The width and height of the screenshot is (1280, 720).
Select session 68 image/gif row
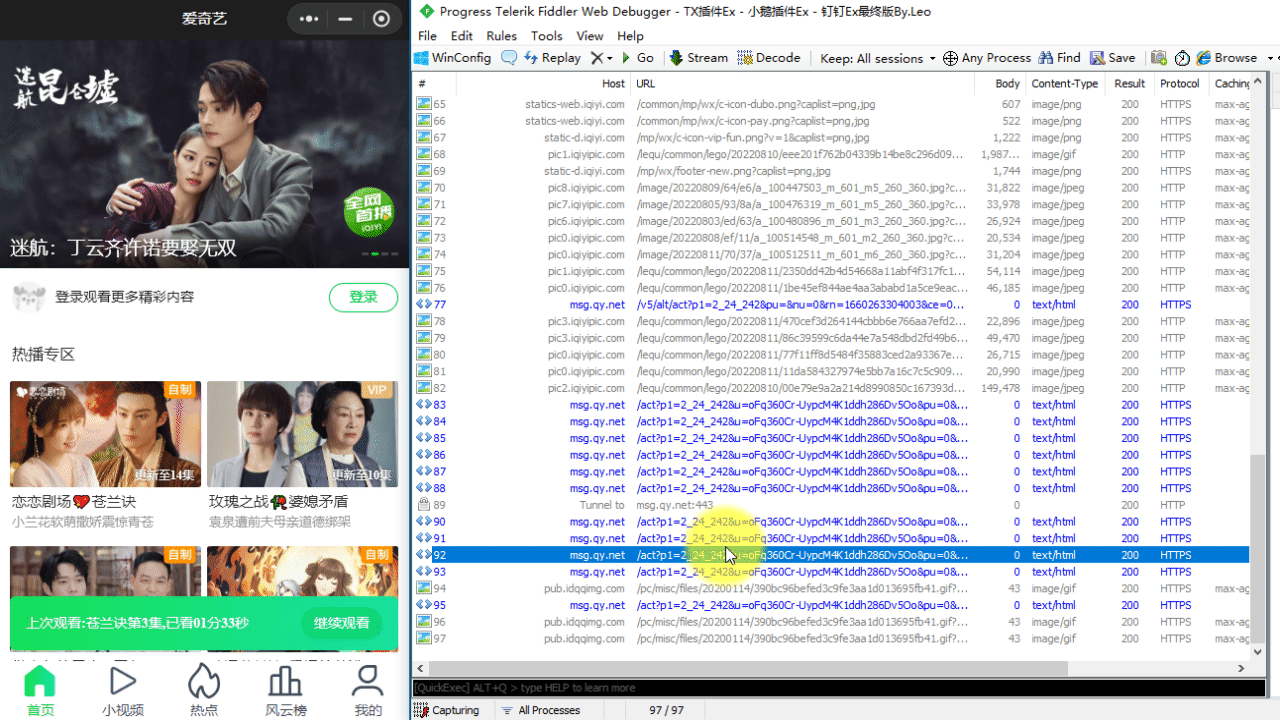[x=832, y=155]
